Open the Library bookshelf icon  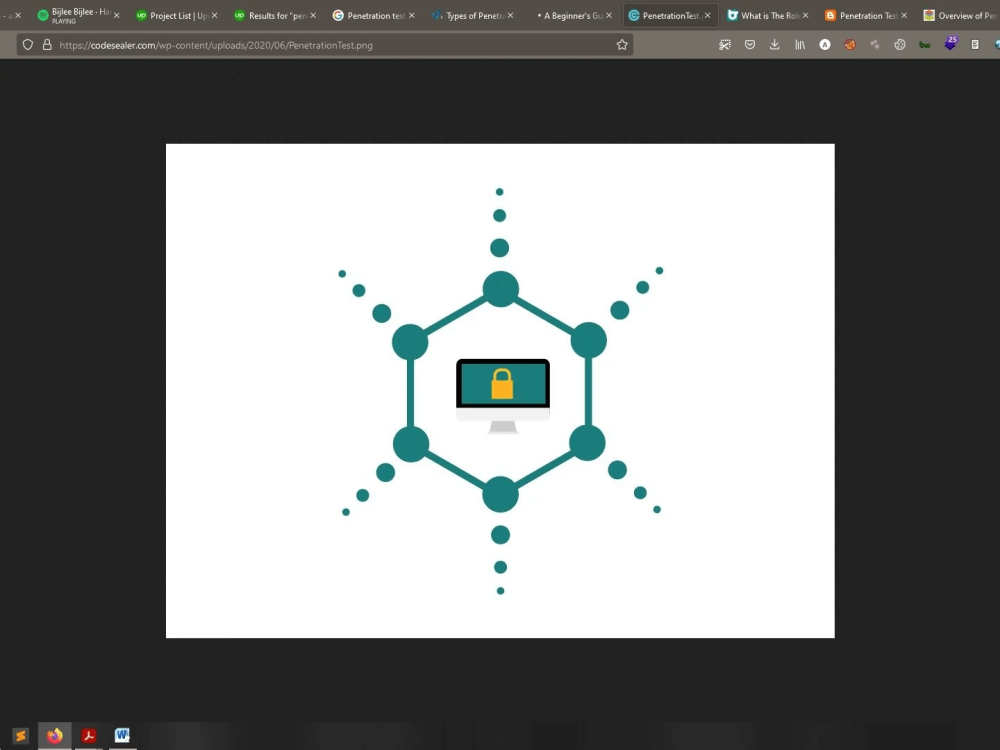[800, 45]
